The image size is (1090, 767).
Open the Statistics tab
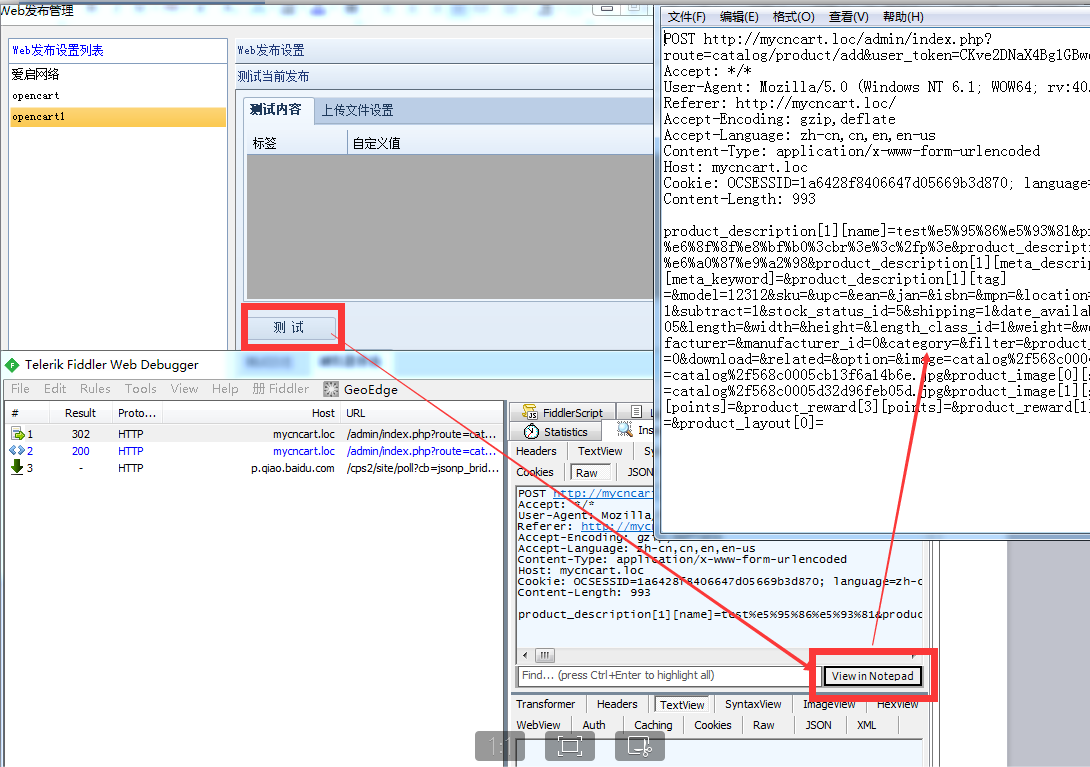(x=556, y=432)
